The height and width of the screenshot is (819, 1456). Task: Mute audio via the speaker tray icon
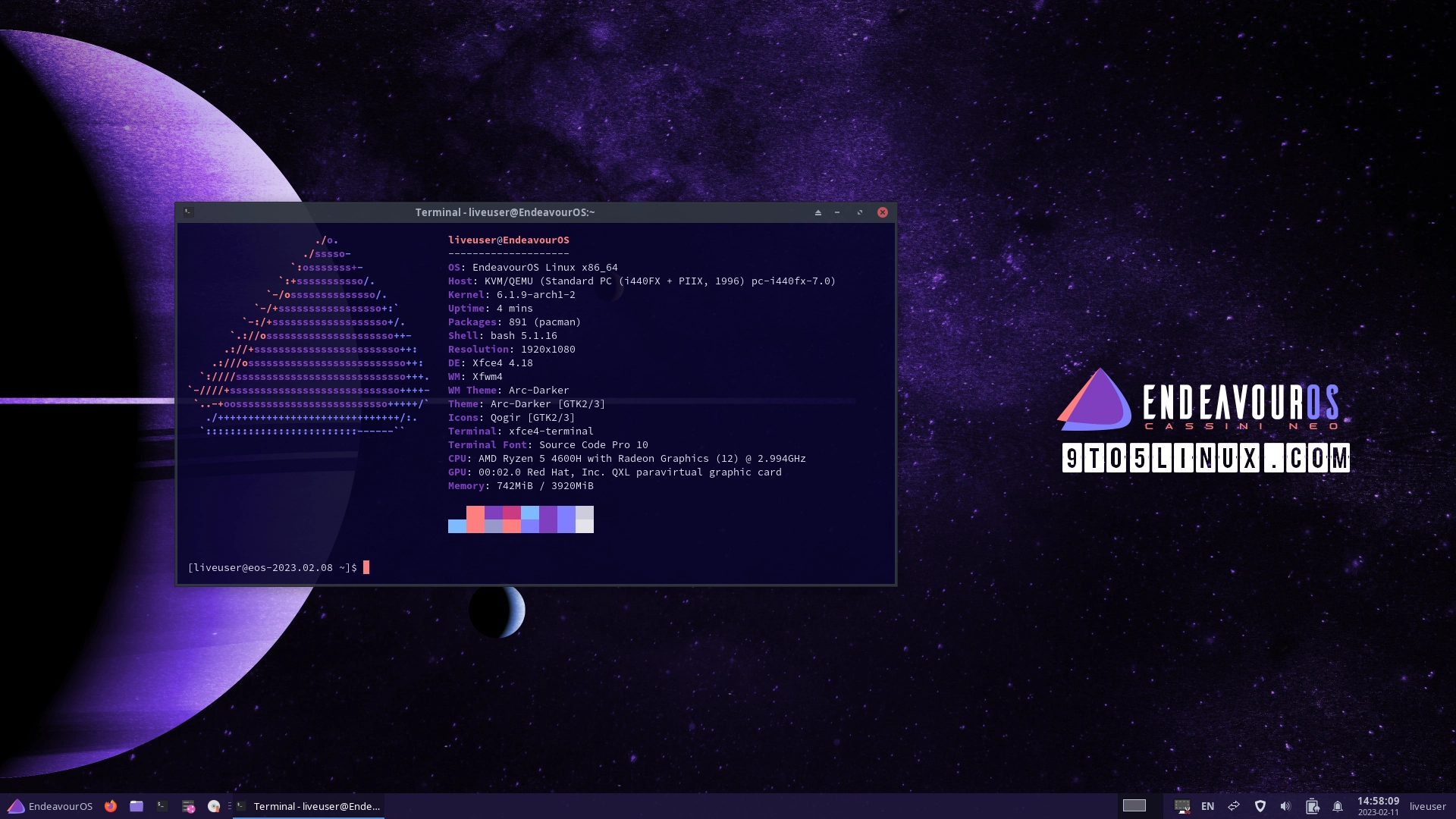point(1285,806)
